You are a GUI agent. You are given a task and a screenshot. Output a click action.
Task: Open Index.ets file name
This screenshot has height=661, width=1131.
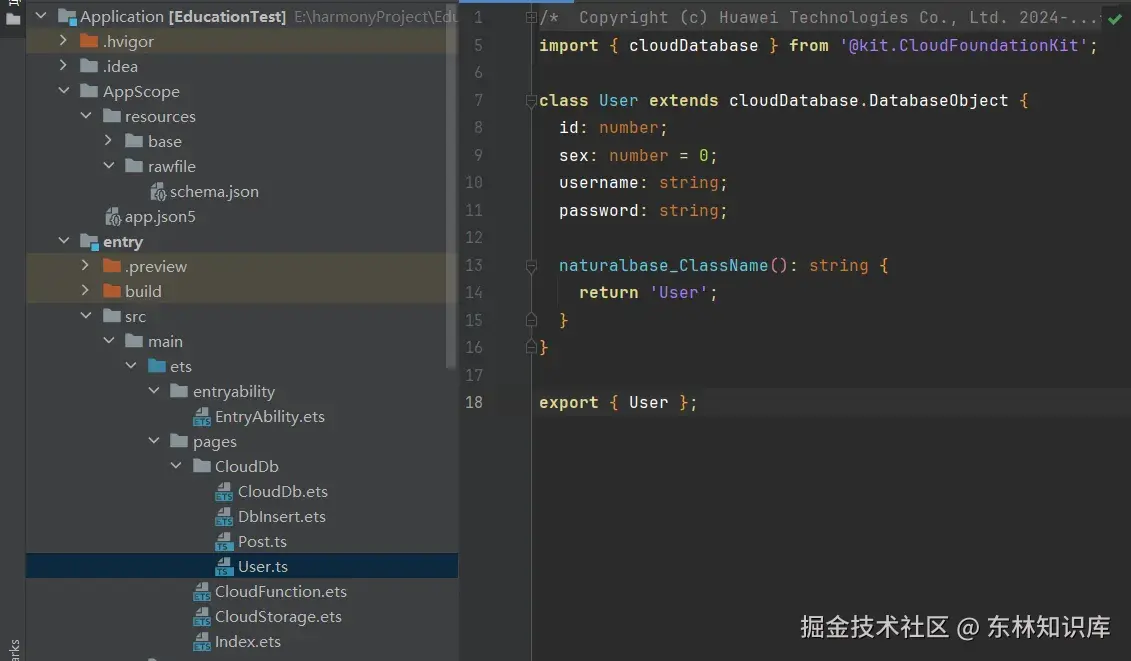(x=247, y=642)
